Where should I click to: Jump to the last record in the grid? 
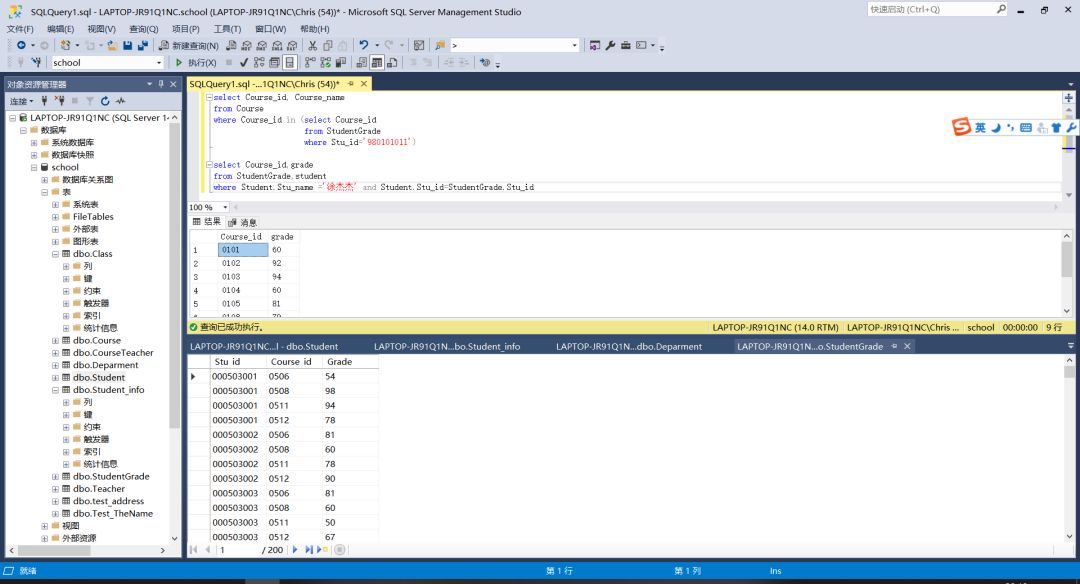tap(309, 550)
